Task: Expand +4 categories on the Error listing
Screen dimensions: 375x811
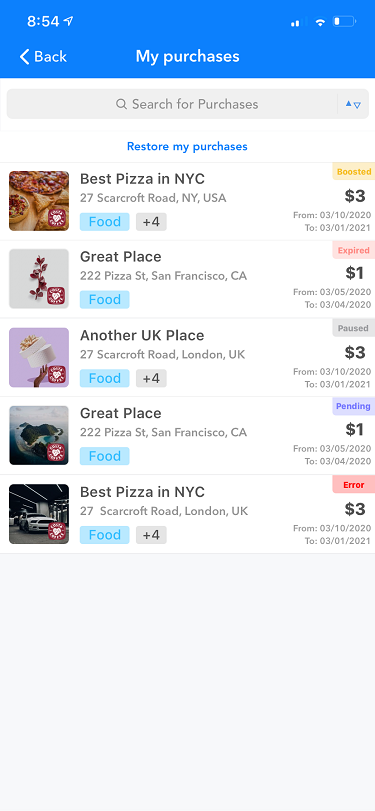Action: coord(151,535)
